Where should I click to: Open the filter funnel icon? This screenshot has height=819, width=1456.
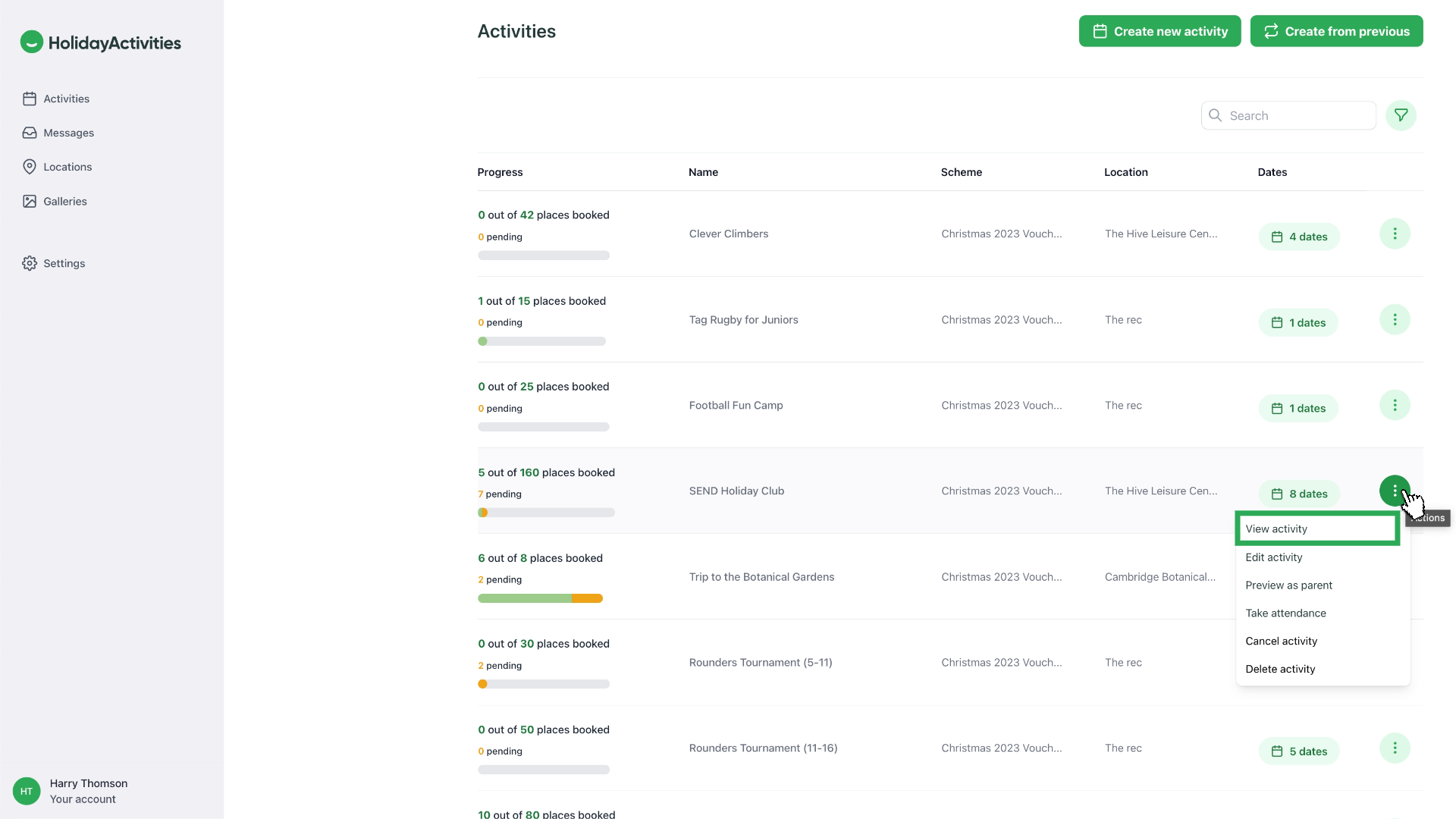[x=1401, y=115]
